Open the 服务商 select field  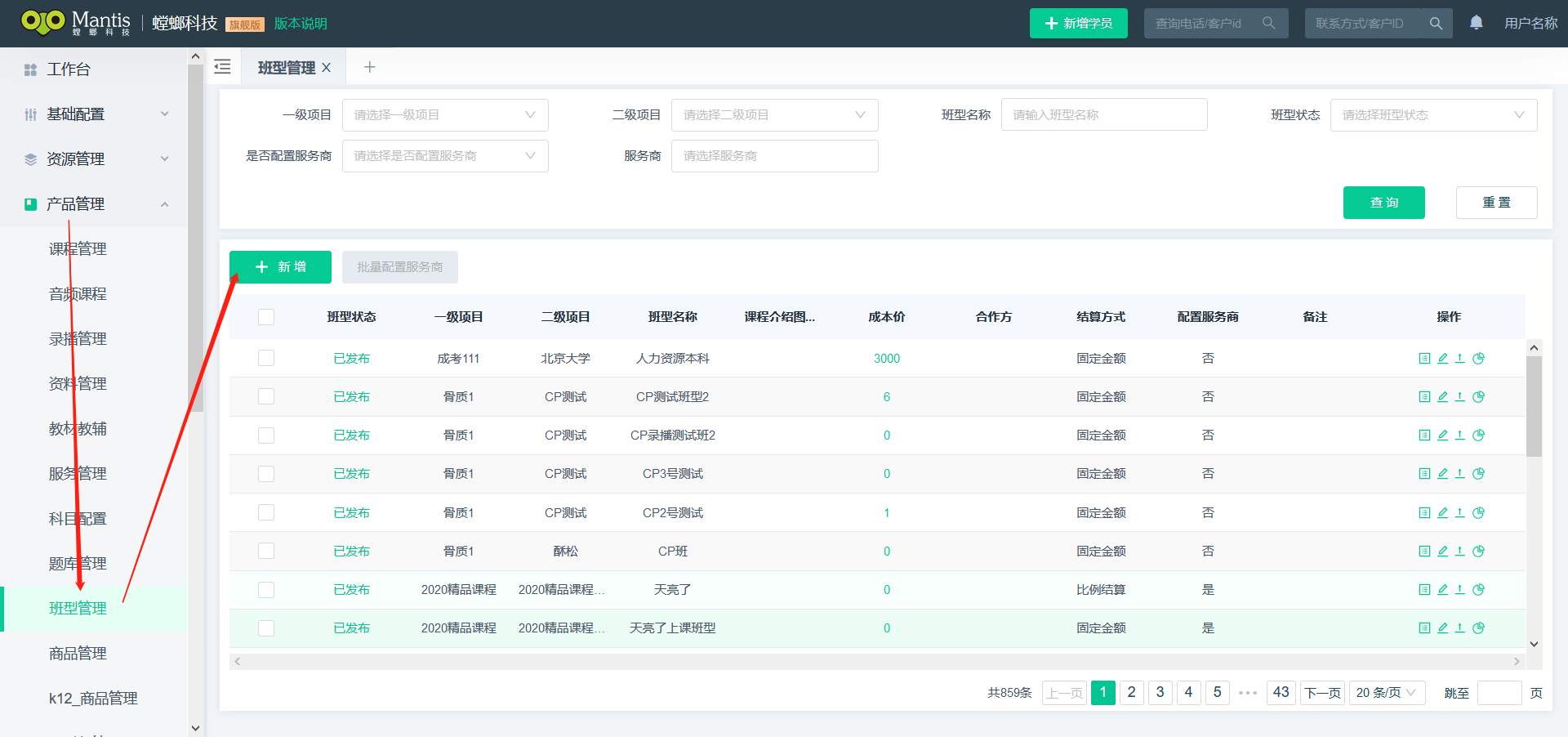click(x=774, y=156)
